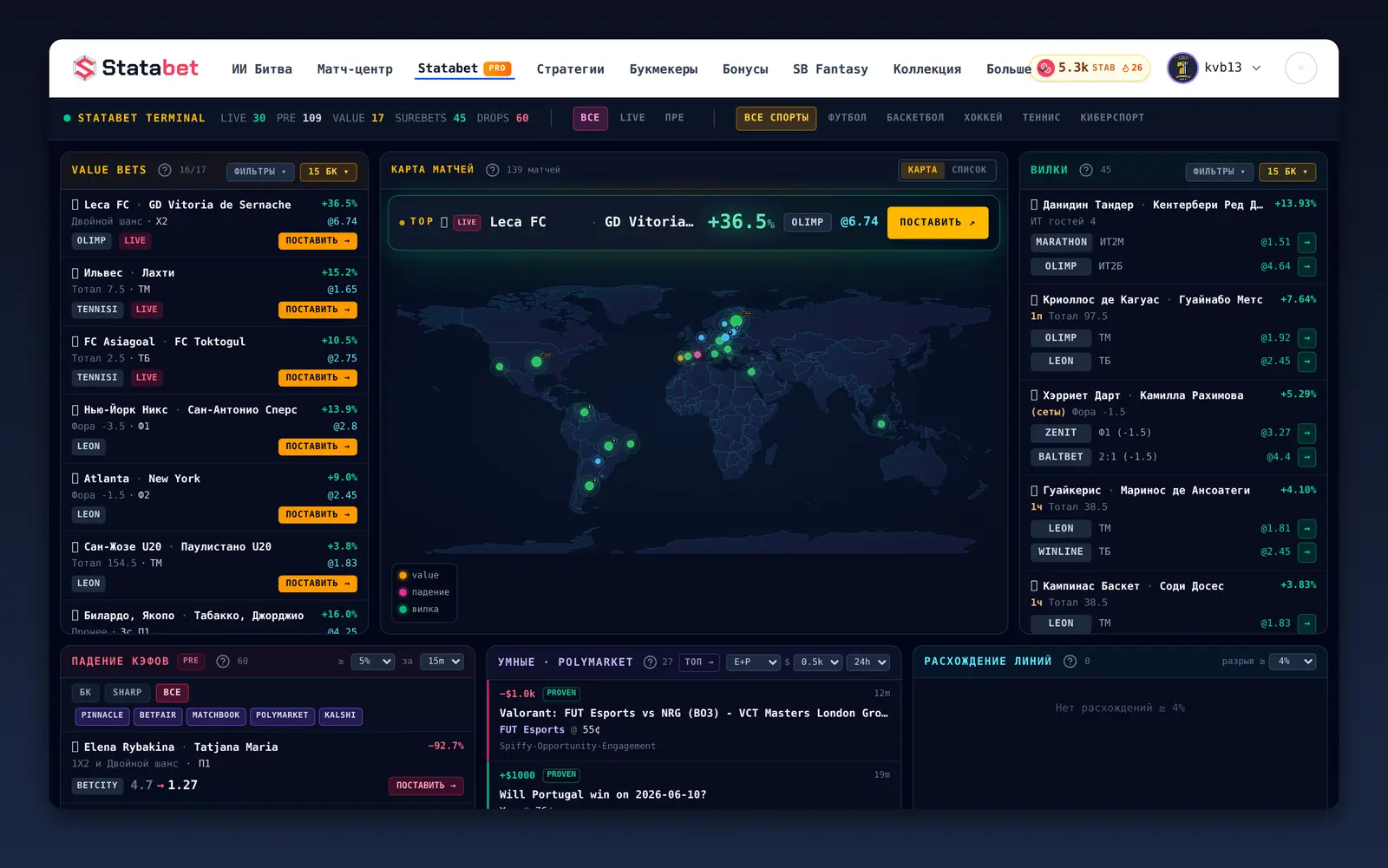Open the 4% gap dropdown
Image resolution: width=1388 pixels, height=868 pixels.
[x=1293, y=662]
